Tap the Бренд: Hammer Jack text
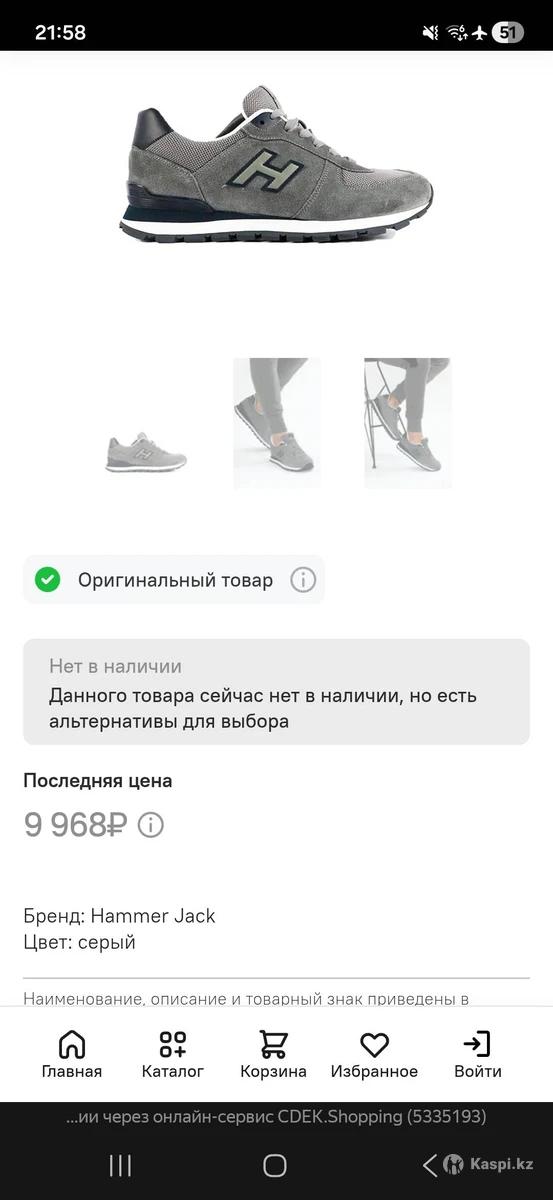This screenshot has height=1200, width=553. pyautogui.click(x=119, y=916)
